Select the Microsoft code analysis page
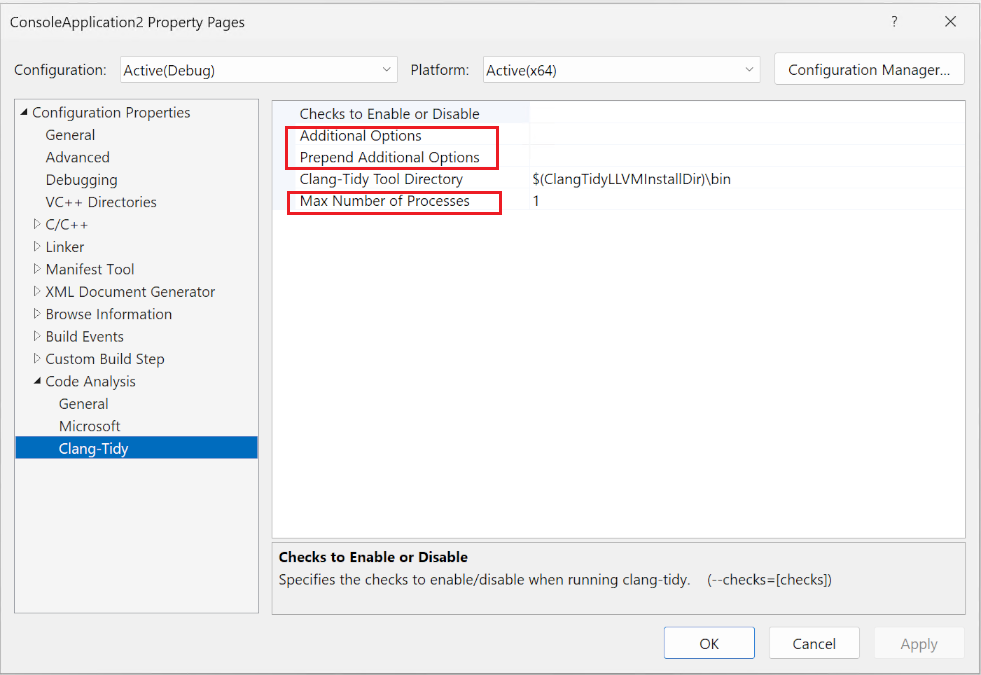This screenshot has height=675, width=981. pos(89,425)
